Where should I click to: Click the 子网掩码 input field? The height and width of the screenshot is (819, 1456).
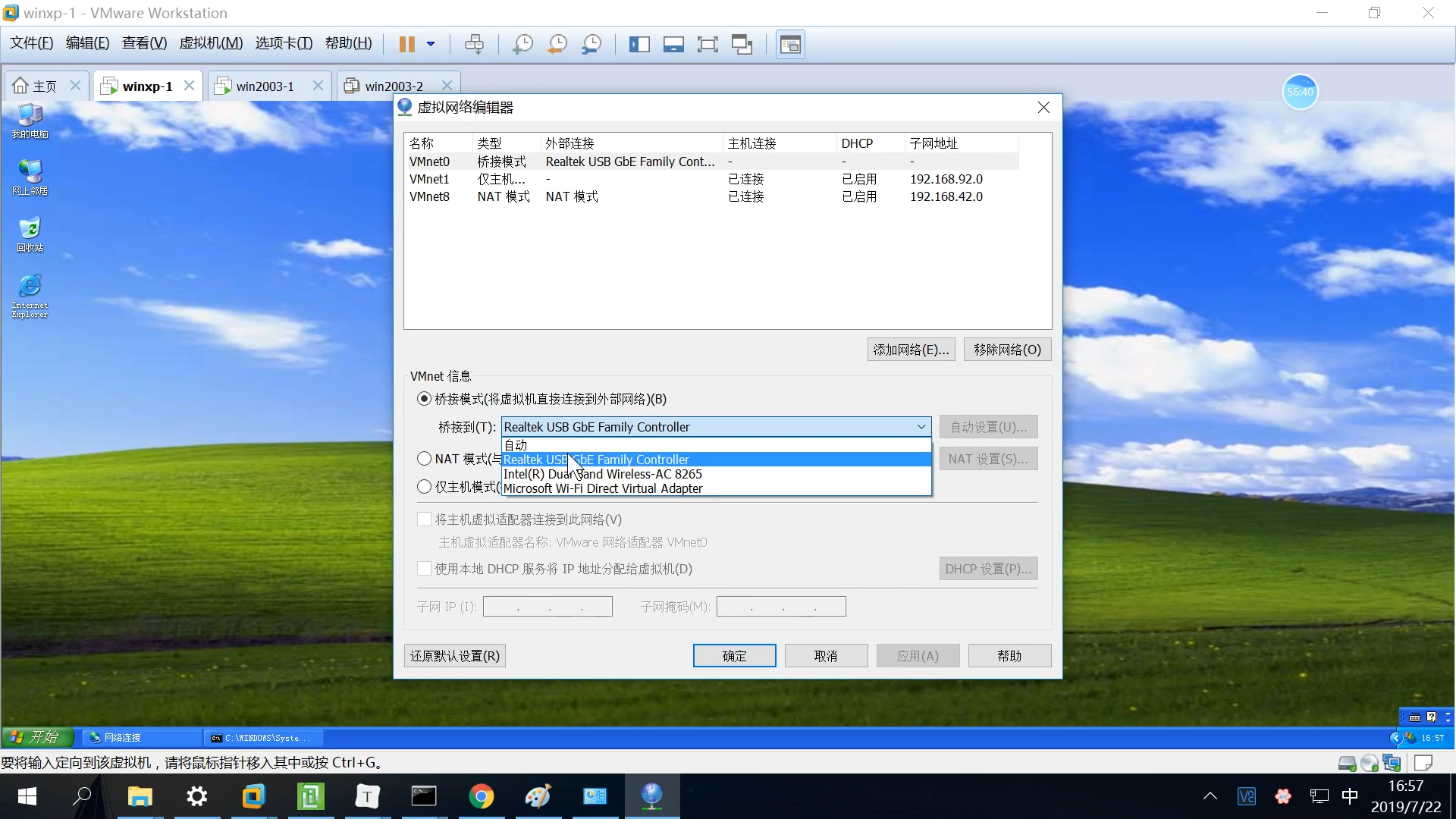tap(781, 607)
